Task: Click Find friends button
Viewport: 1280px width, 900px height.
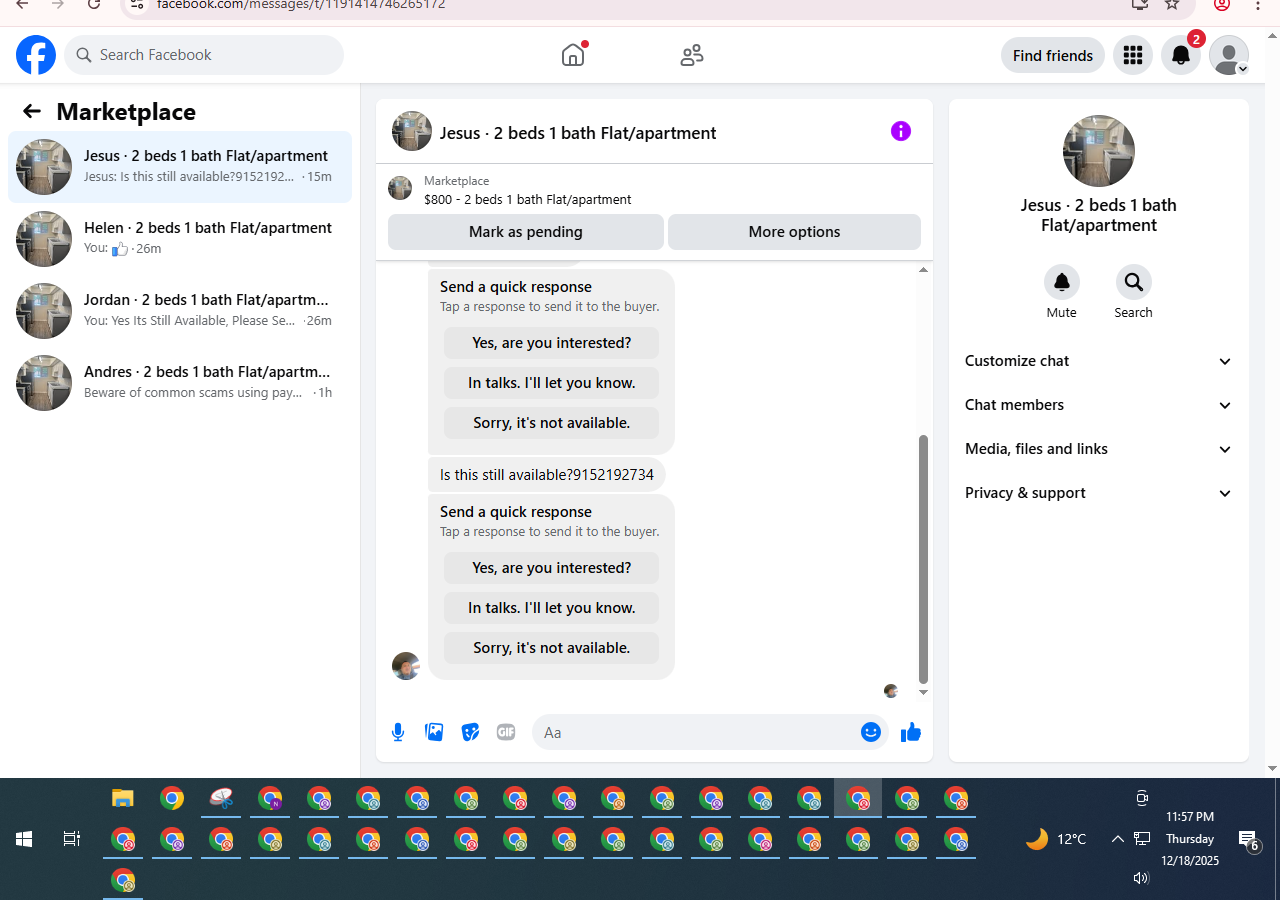Action: tap(1053, 55)
